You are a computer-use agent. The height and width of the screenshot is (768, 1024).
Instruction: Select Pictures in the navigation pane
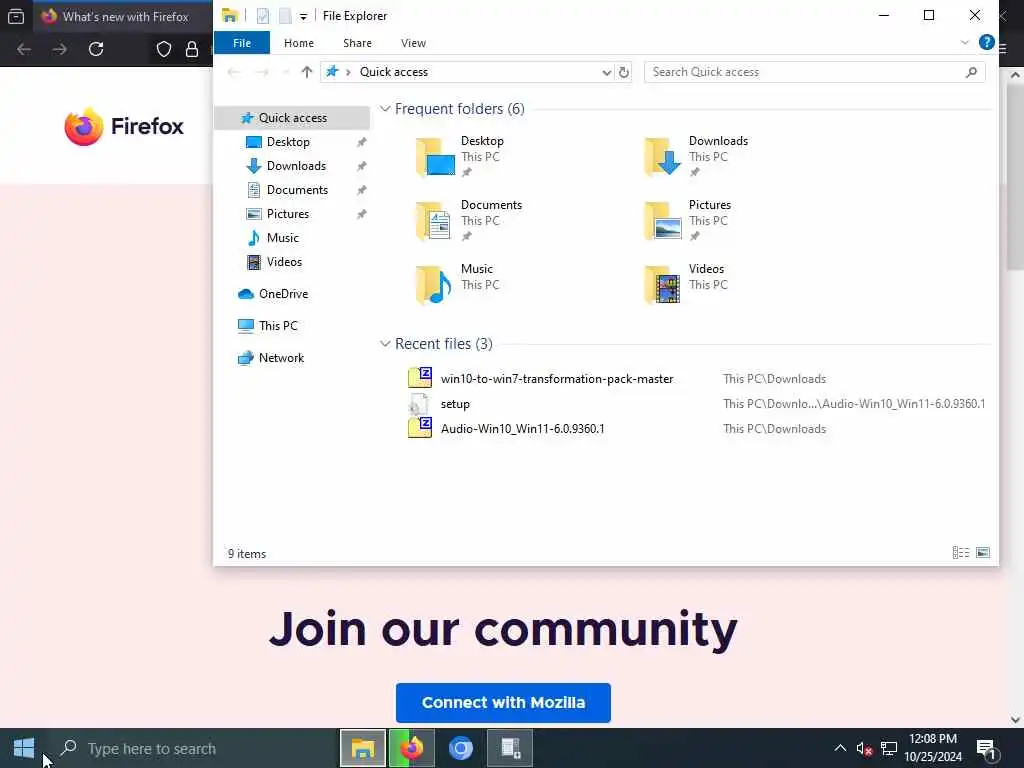tap(287, 214)
